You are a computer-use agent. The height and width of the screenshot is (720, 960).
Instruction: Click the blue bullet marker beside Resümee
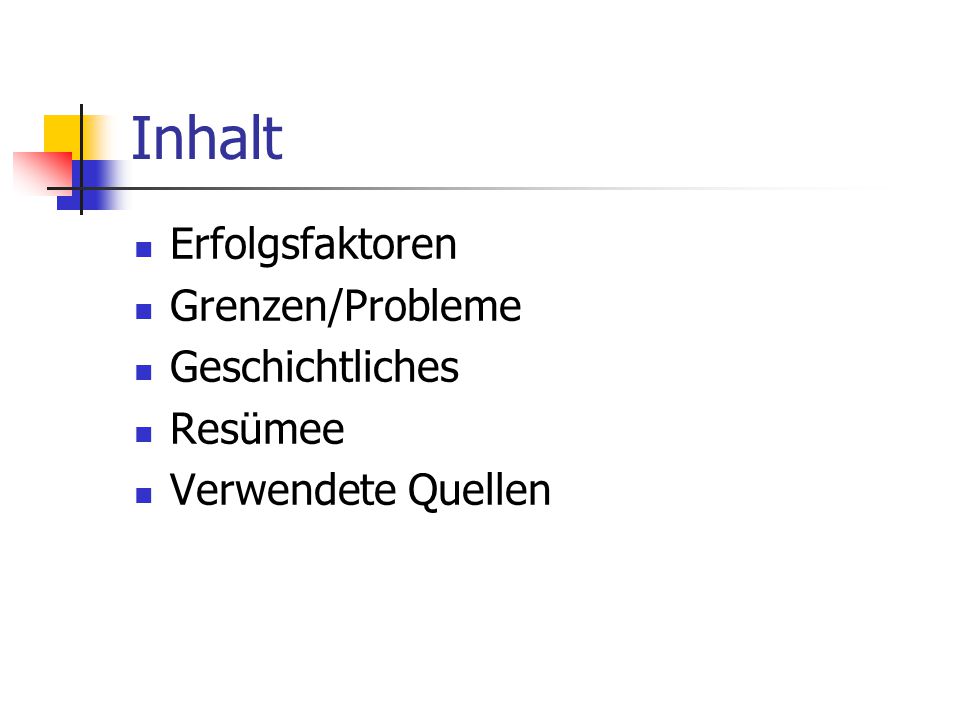(x=144, y=434)
